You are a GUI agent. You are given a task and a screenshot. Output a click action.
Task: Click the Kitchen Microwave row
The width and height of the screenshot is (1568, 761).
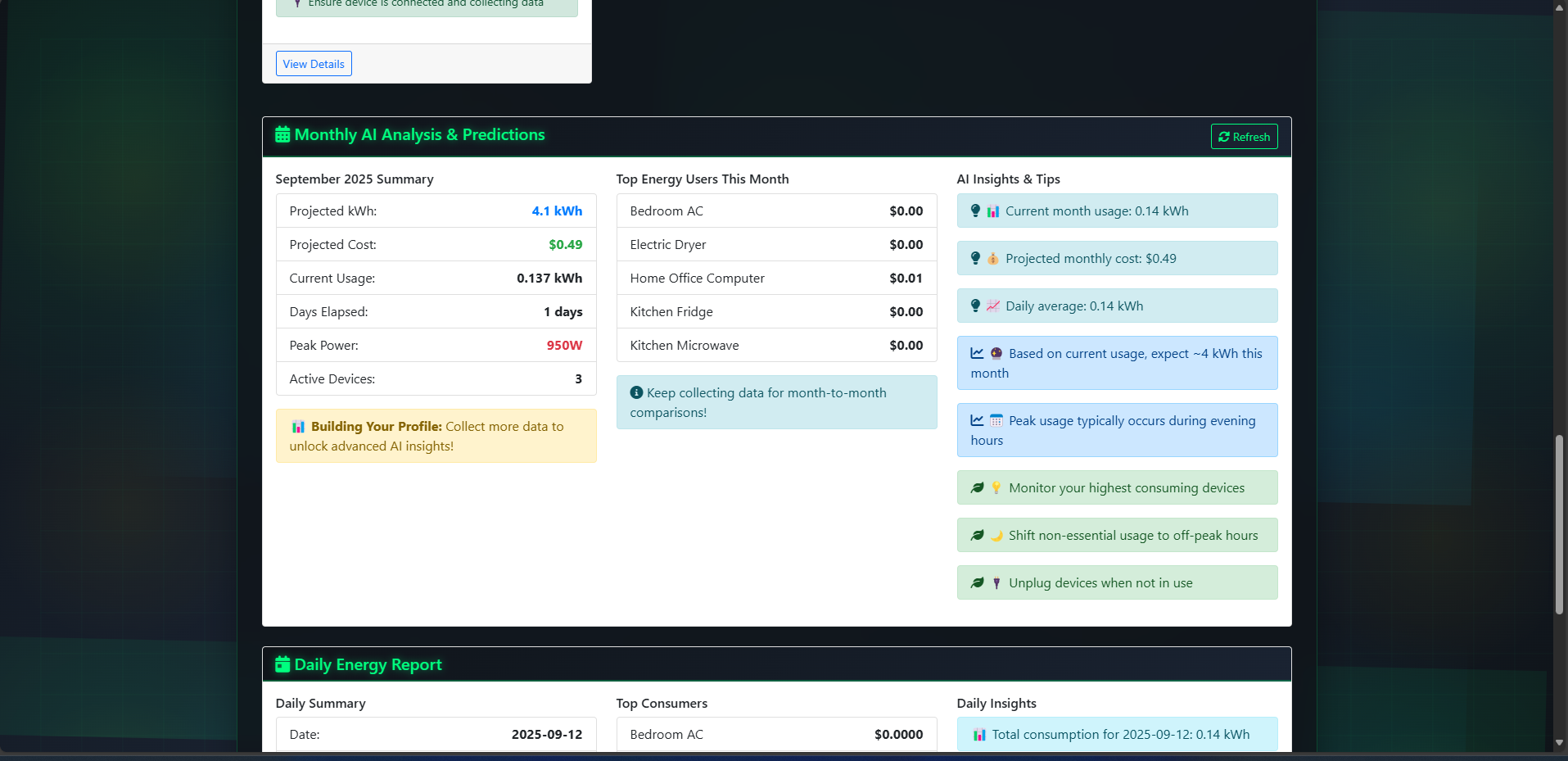pyautogui.click(x=776, y=345)
